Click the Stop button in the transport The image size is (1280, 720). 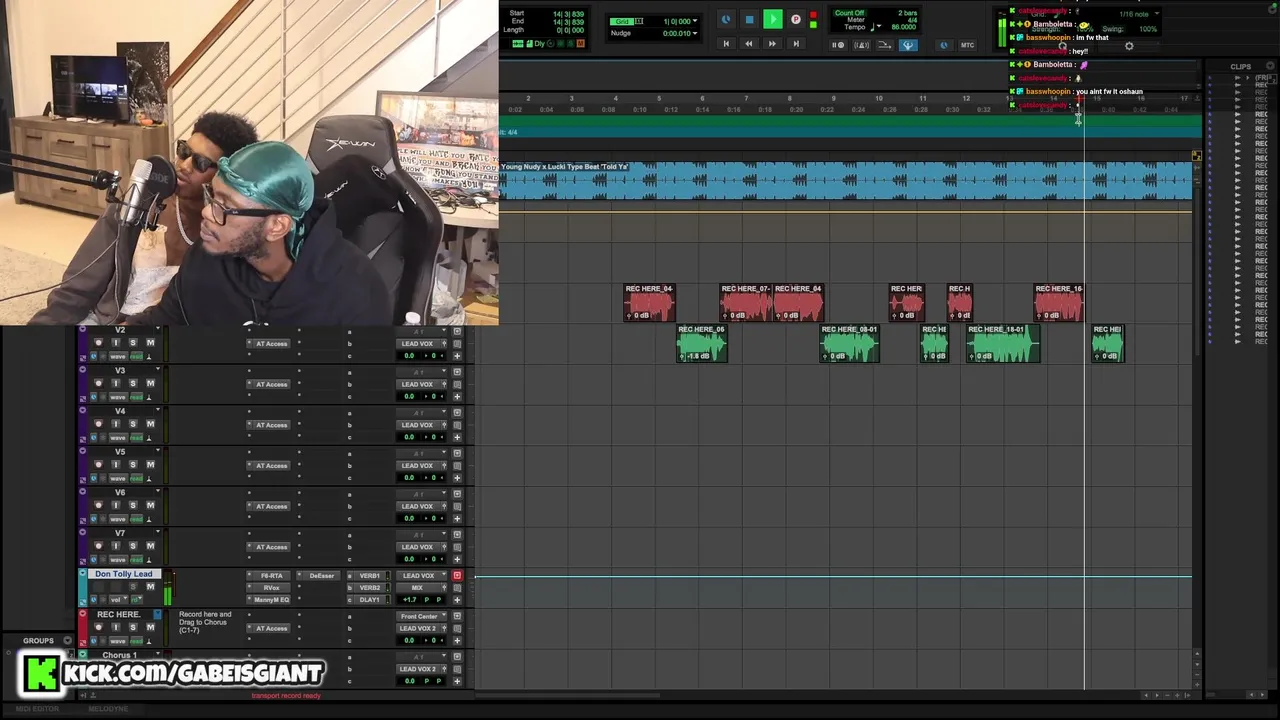[x=749, y=19]
